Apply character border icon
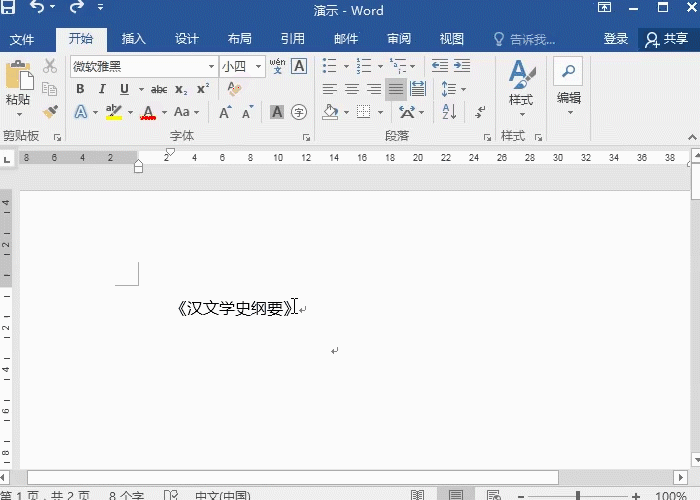Image resolution: width=700 pixels, height=500 pixels. coord(299,66)
